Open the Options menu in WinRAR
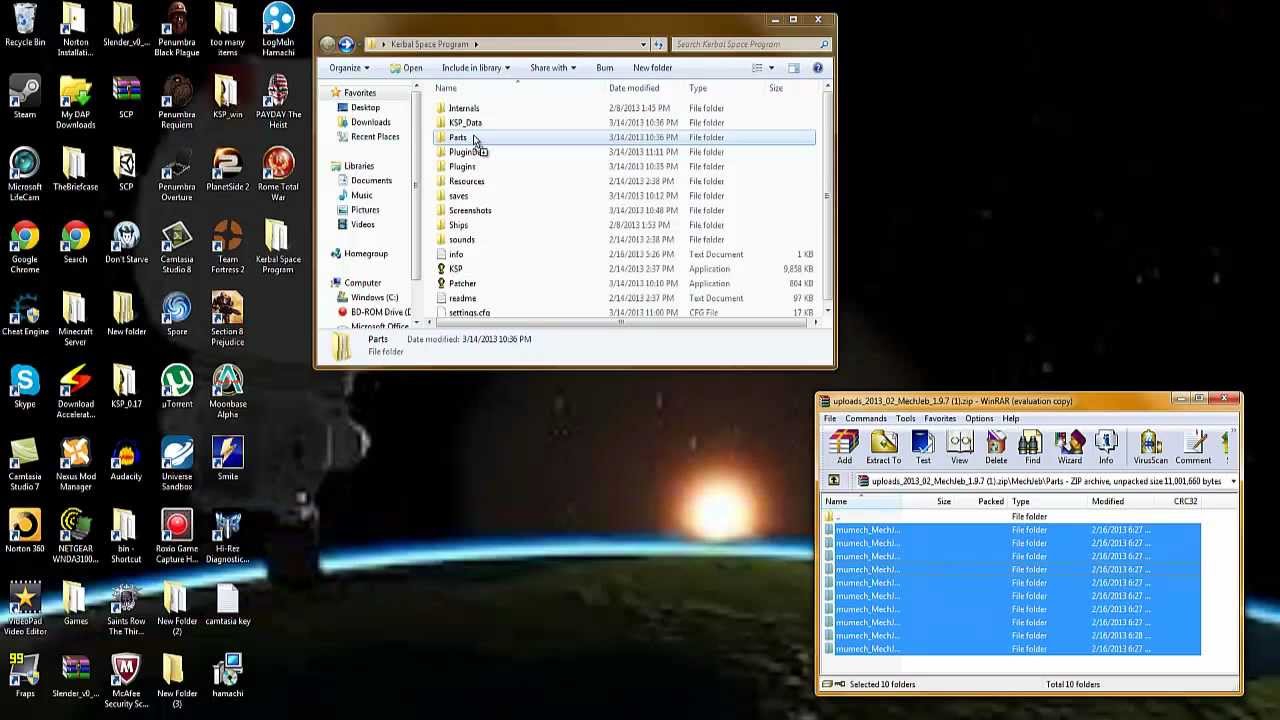Screen dimensions: 1280x720 coord(979,419)
